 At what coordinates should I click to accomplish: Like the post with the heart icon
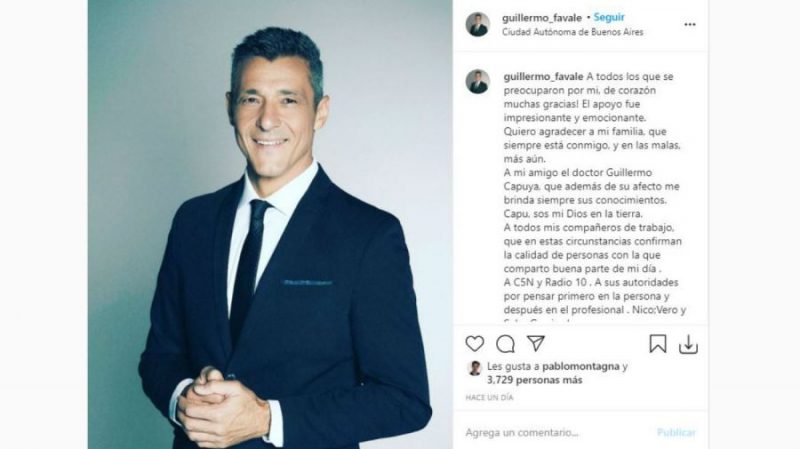tap(474, 344)
